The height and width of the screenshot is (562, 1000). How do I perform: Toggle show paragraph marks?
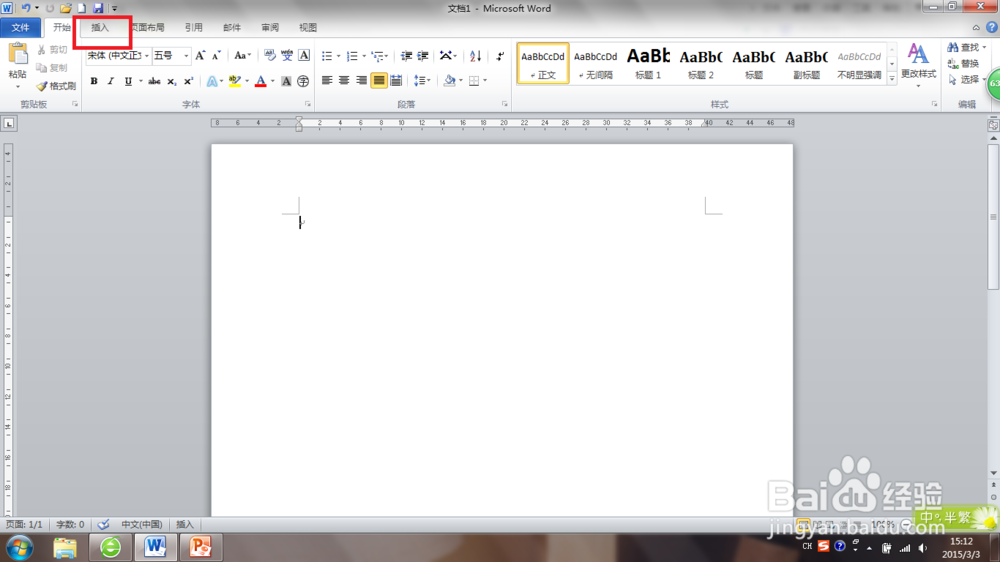[x=500, y=56]
